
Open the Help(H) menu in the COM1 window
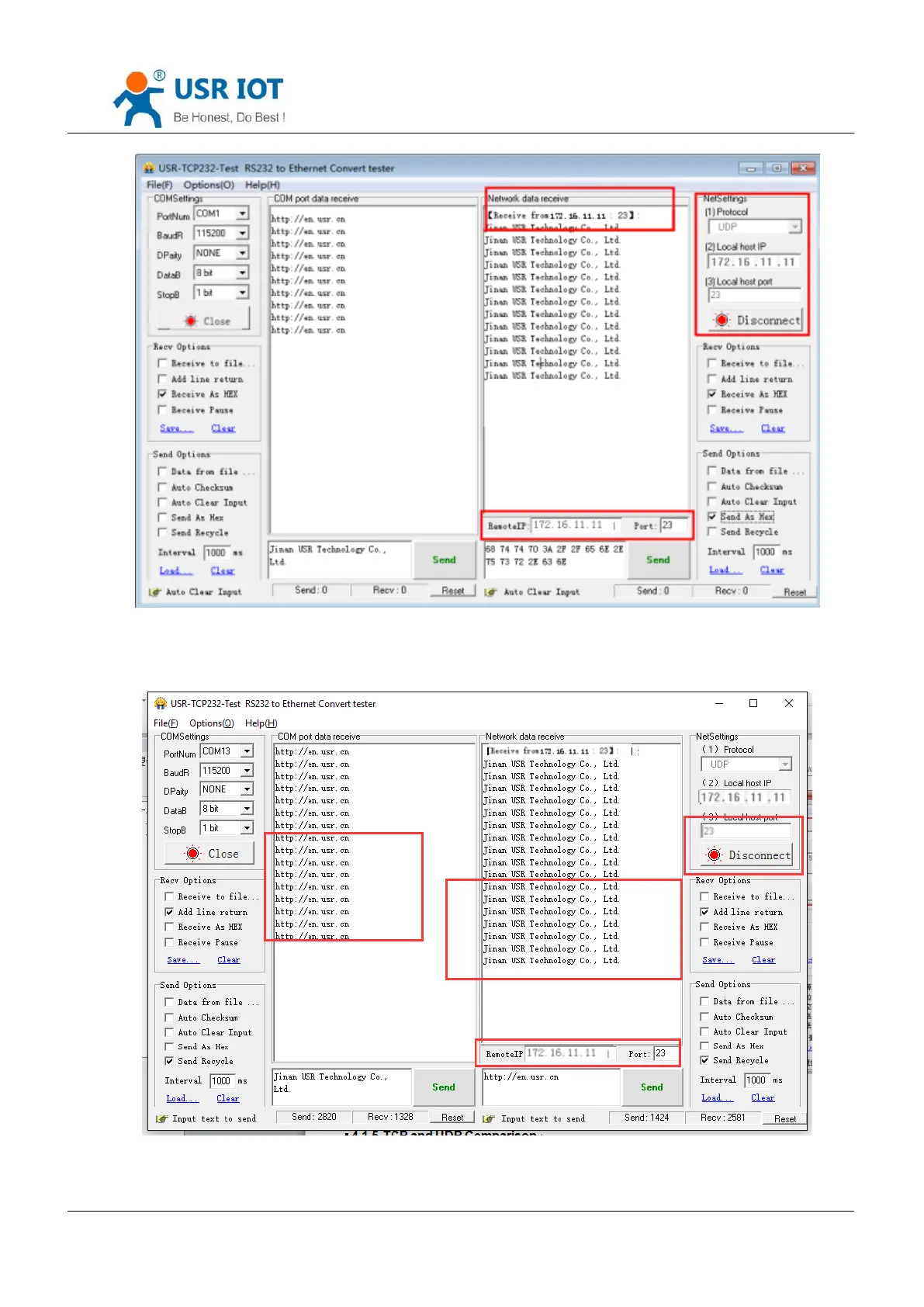coord(262,185)
